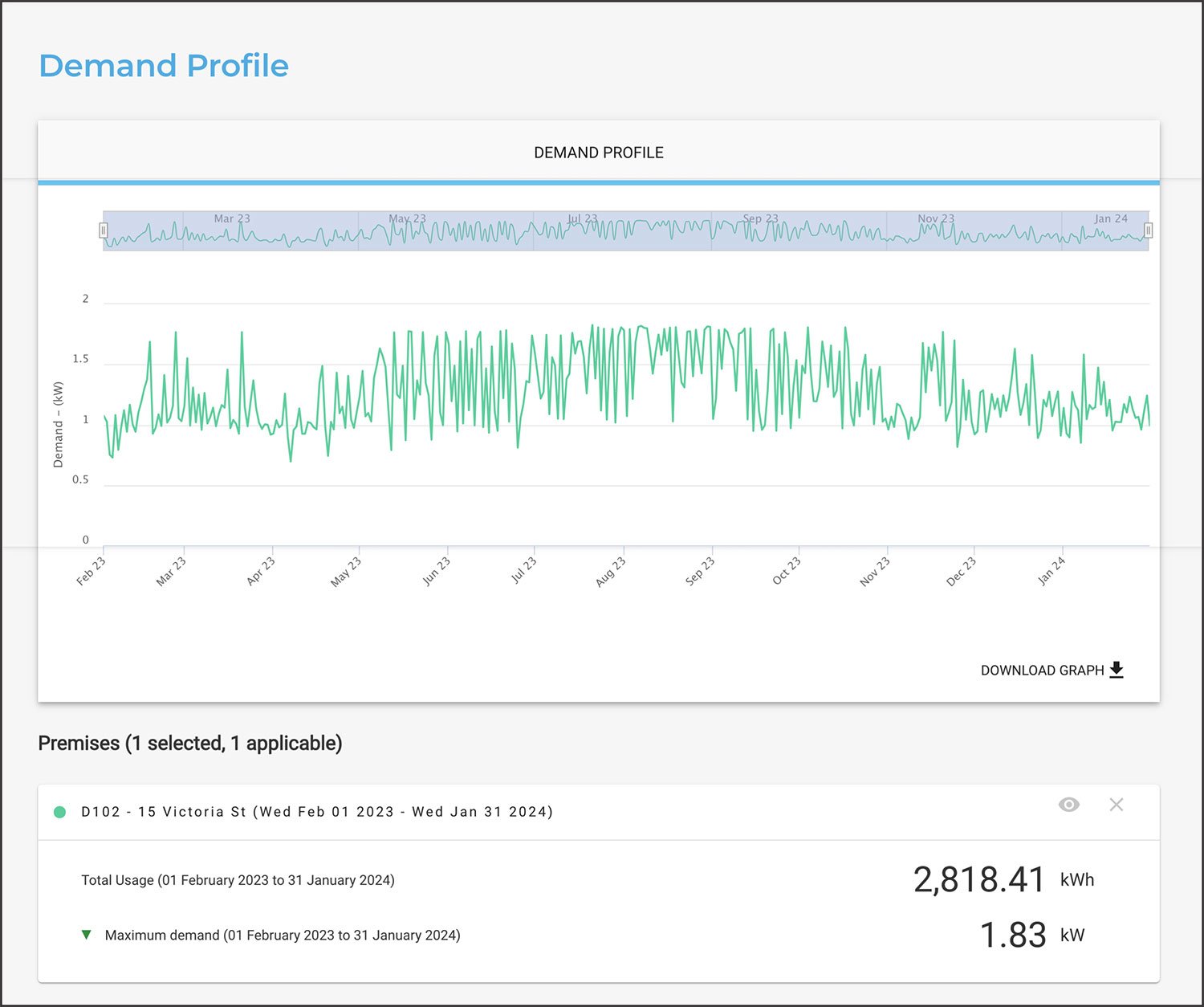Click the Demand – (kW) axis title

tap(58, 425)
